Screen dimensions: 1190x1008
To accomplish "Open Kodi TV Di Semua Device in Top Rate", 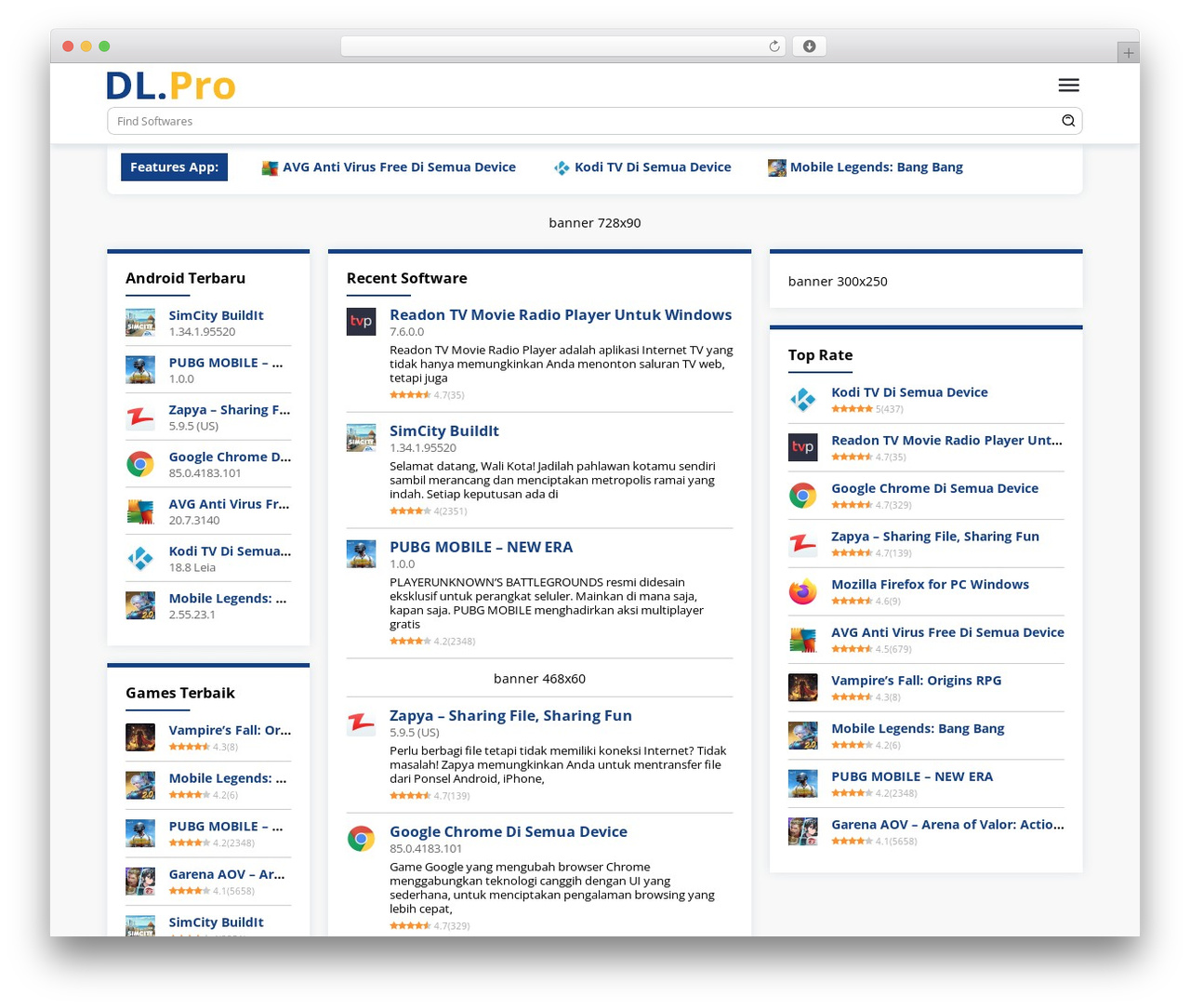I will [x=909, y=392].
